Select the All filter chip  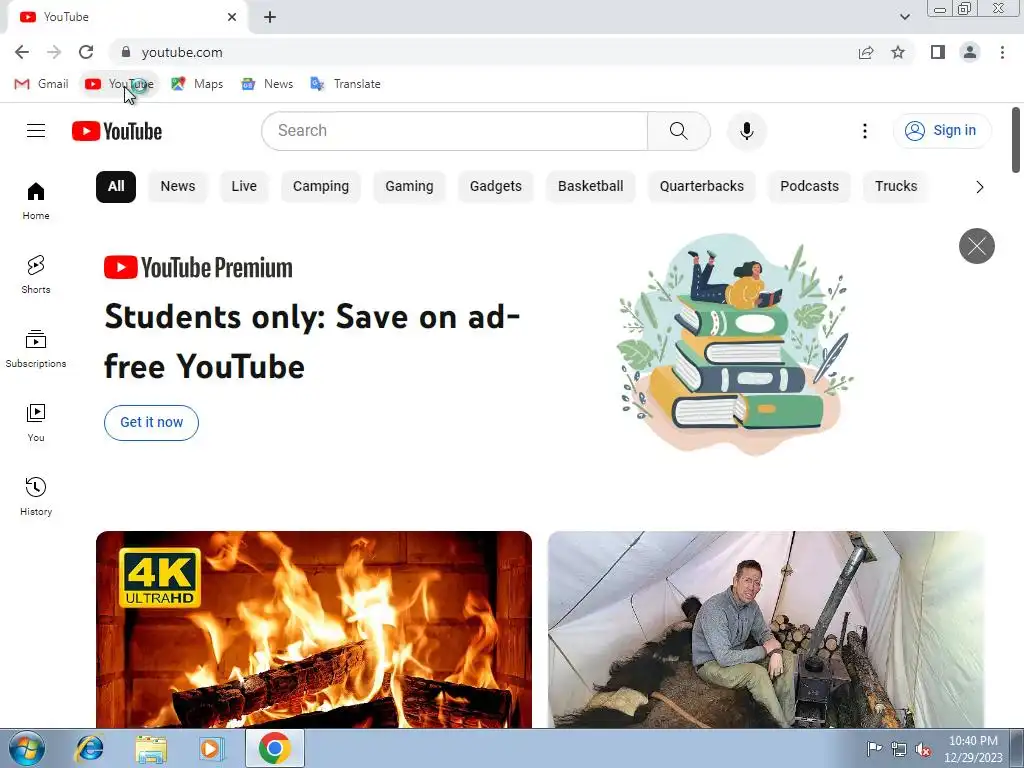coord(116,186)
